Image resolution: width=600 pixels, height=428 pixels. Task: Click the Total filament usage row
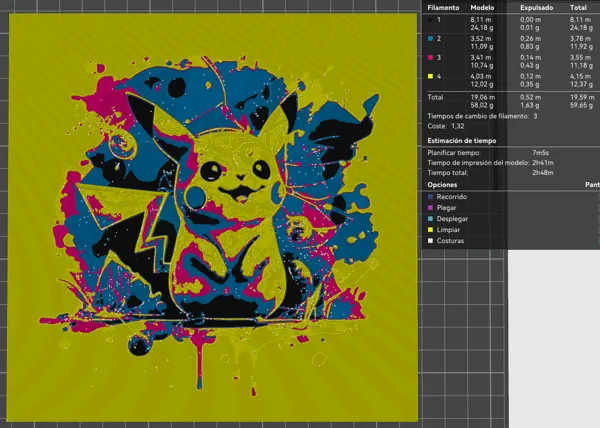[511, 101]
